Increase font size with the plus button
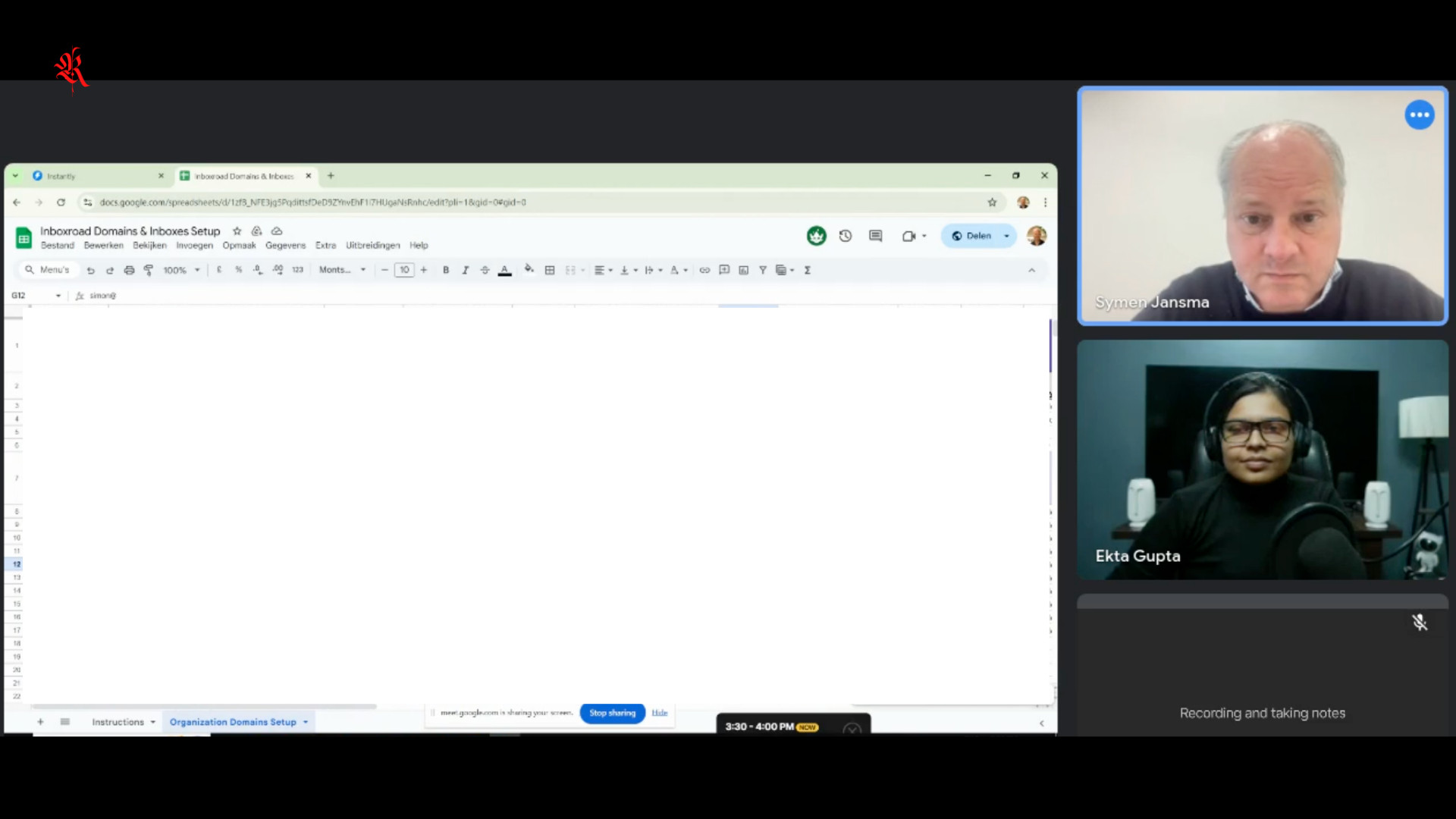This screenshot has height=819, width=1456. click(424, 270)
